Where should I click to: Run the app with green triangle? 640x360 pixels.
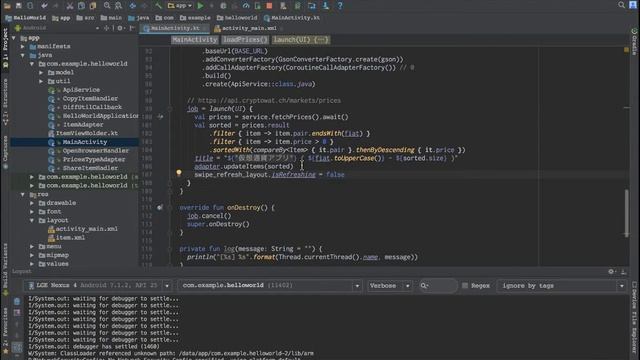click(x=200, y=6)
